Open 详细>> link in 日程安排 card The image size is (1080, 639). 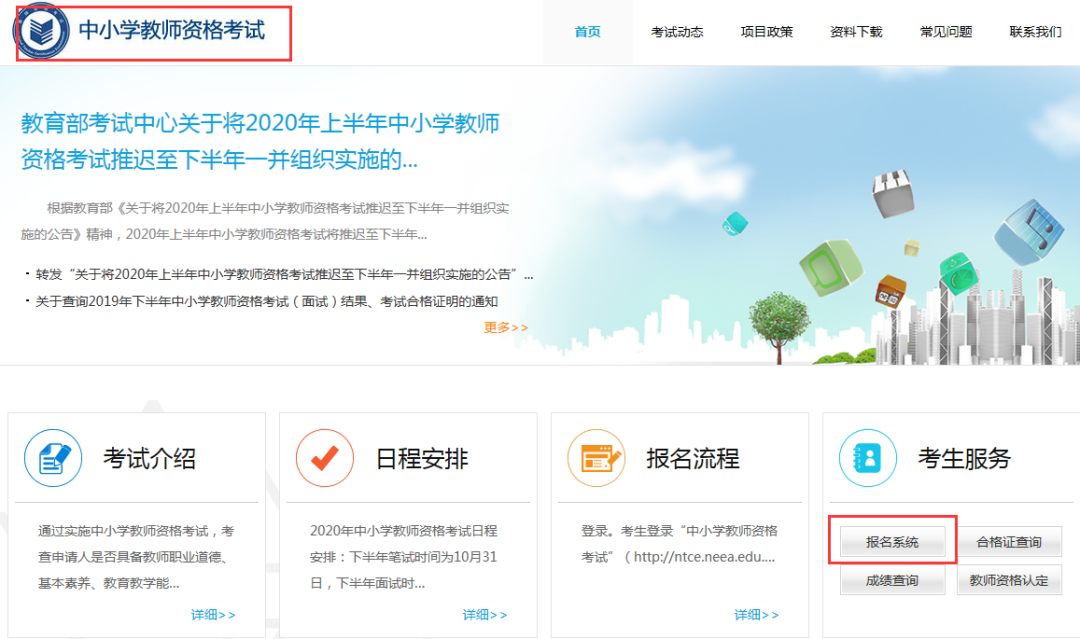click(x=485, y=614)
